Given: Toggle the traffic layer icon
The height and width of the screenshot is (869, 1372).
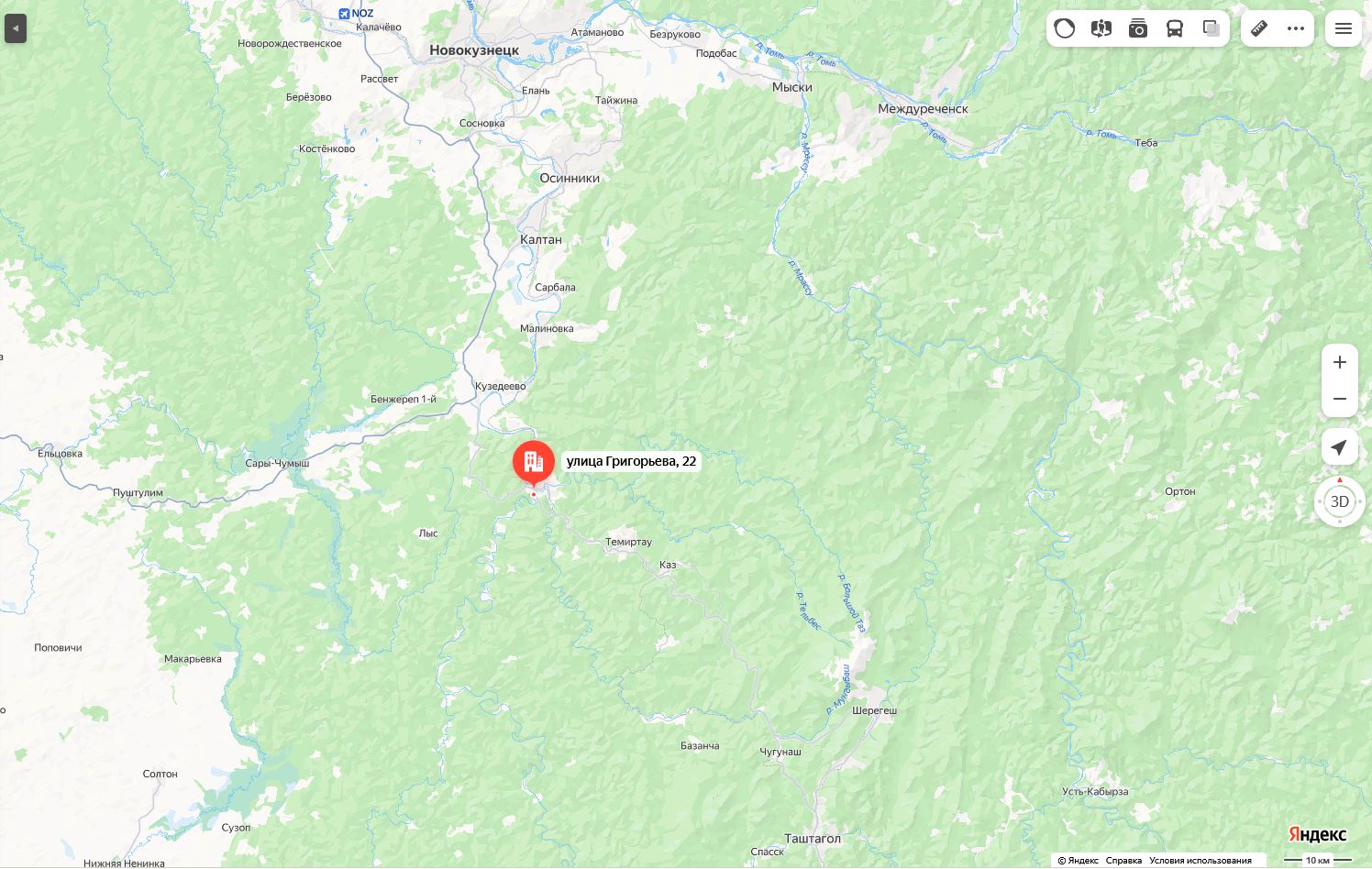Looking at the screenshot, I should (x=1065, y=28).
